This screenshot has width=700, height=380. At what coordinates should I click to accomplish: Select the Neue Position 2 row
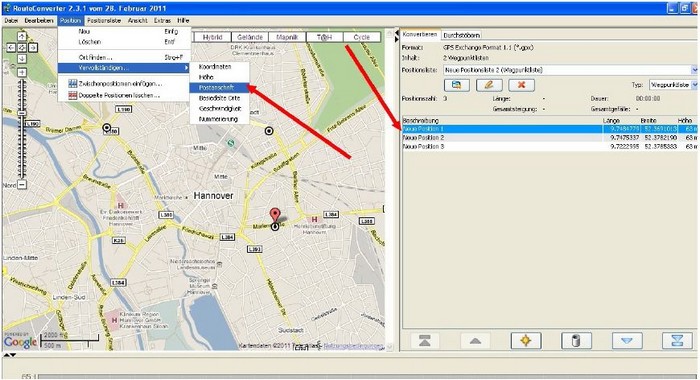(550, 138)
